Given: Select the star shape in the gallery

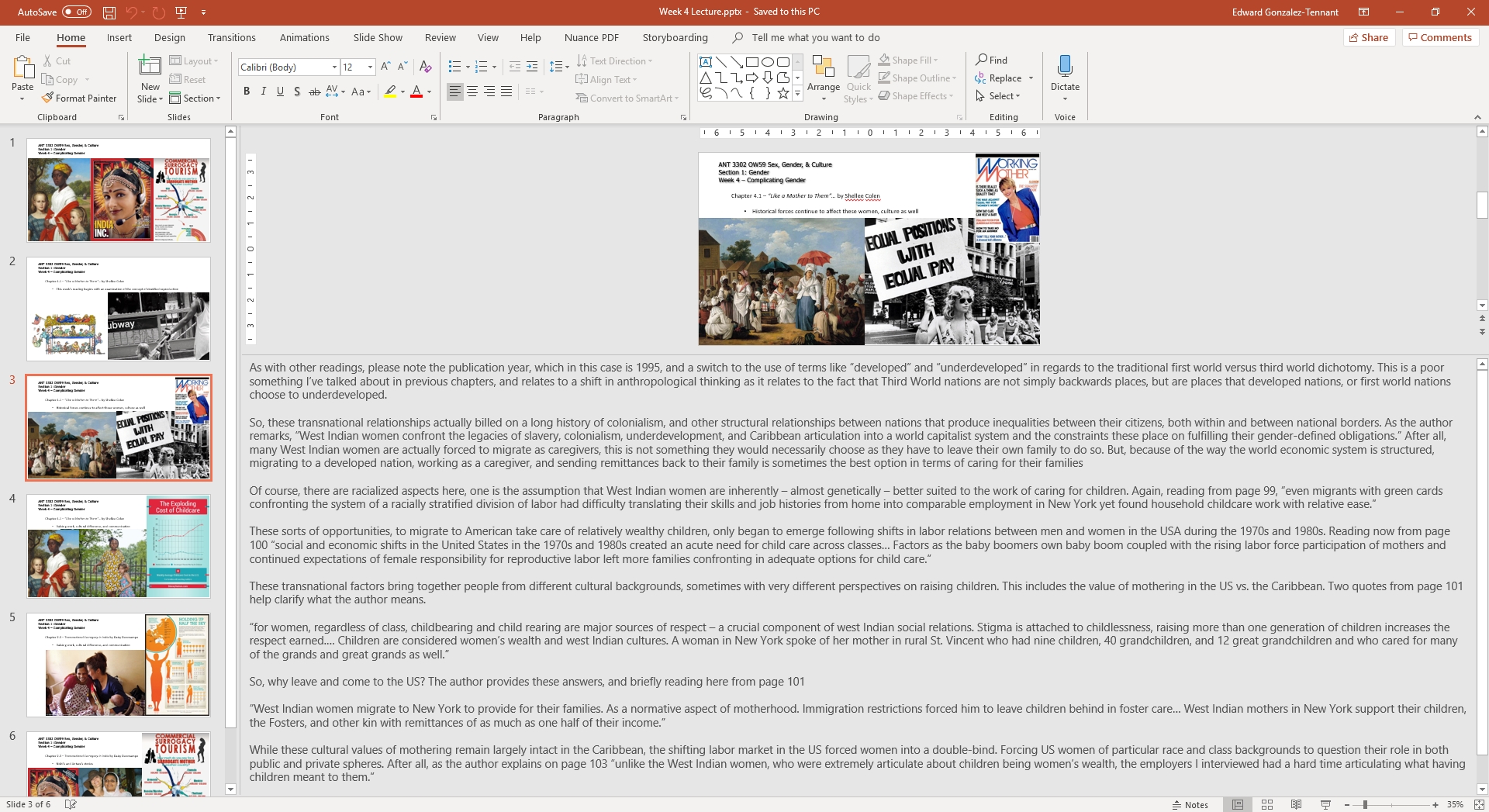Looking at the screenshot, I should pyautogui.click(x=783, y=93).
